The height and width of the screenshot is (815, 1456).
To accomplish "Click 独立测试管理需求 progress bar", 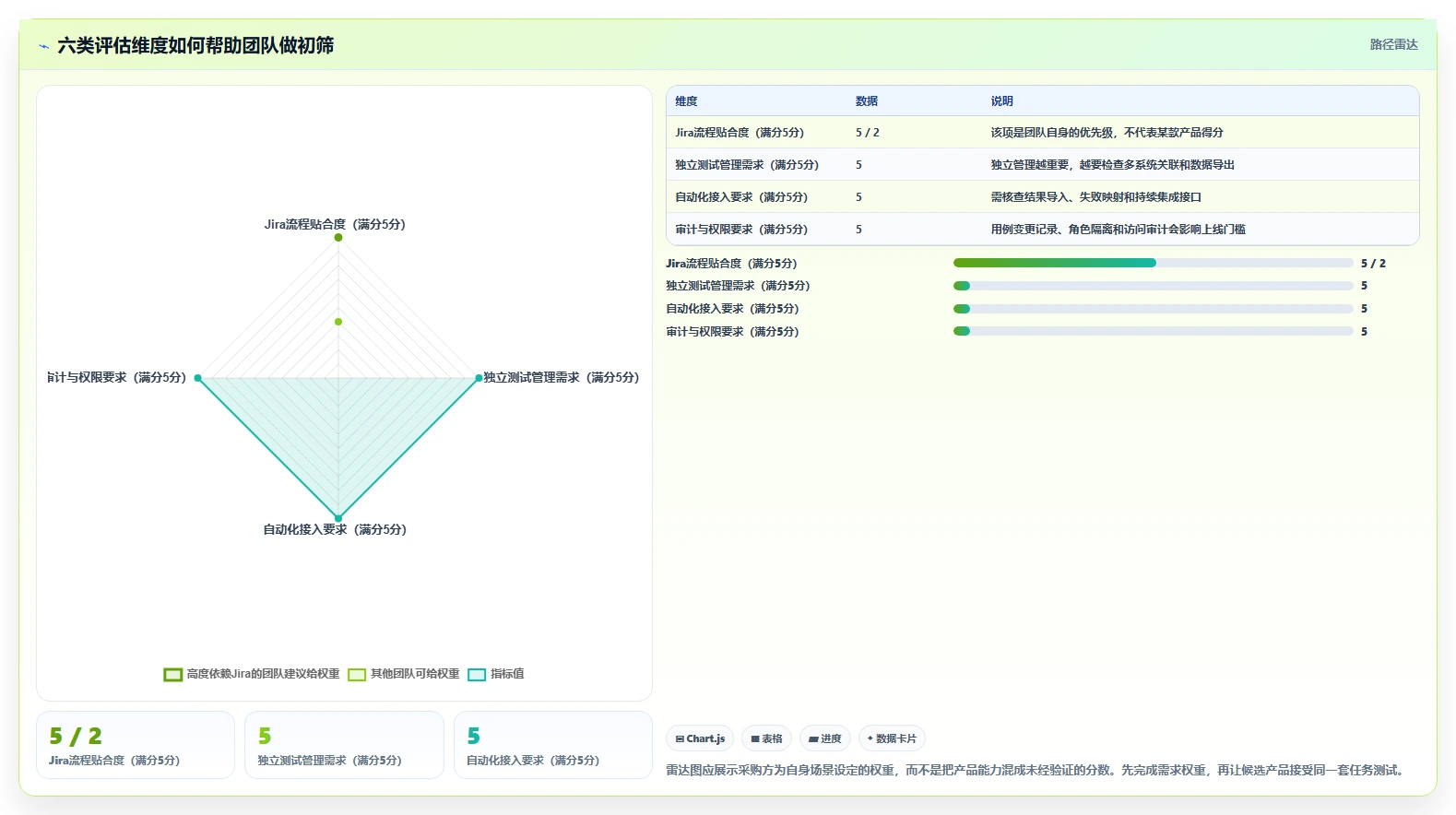I will click(1154, 286).
